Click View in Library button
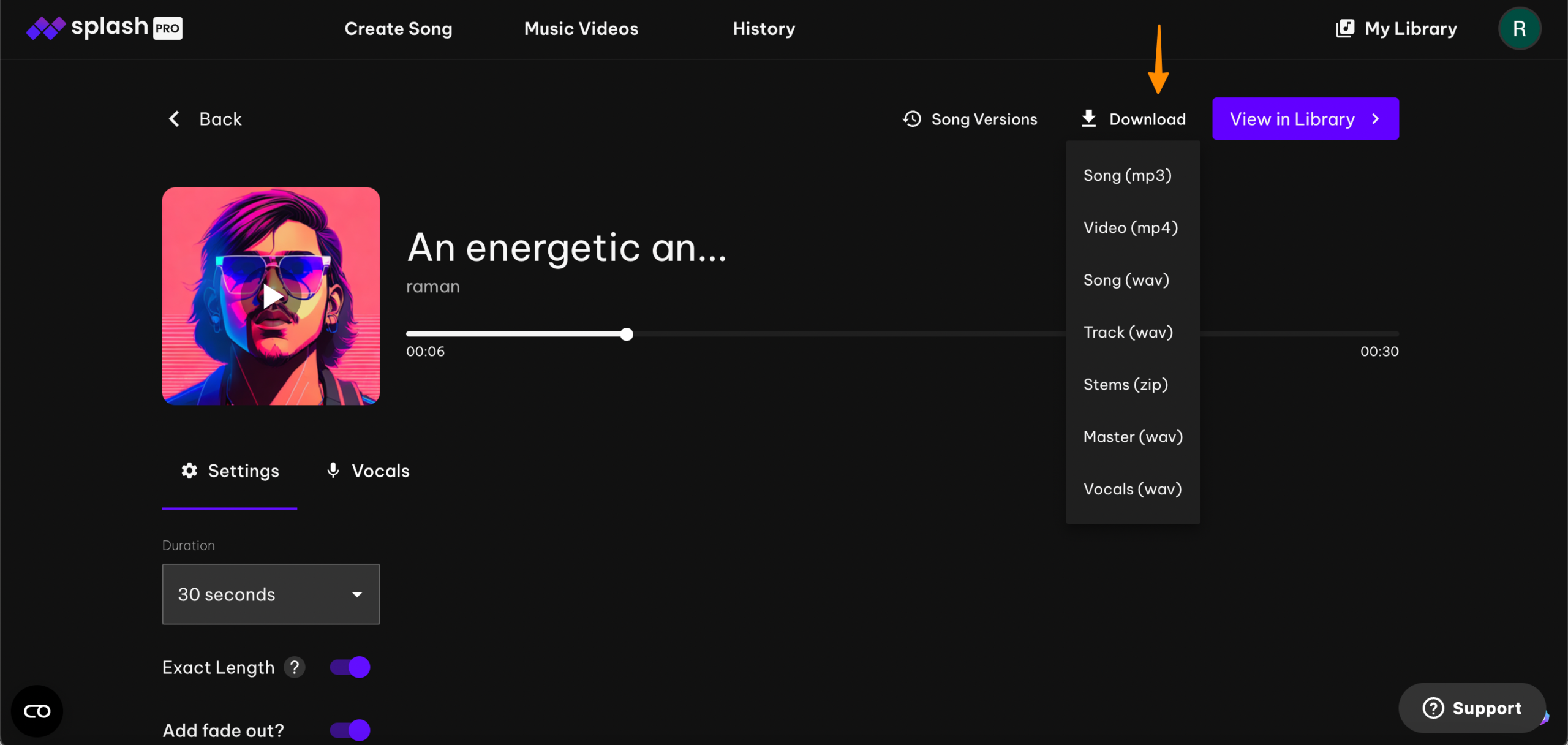This screenshot has height=745, width=1568. (1305, 119)
